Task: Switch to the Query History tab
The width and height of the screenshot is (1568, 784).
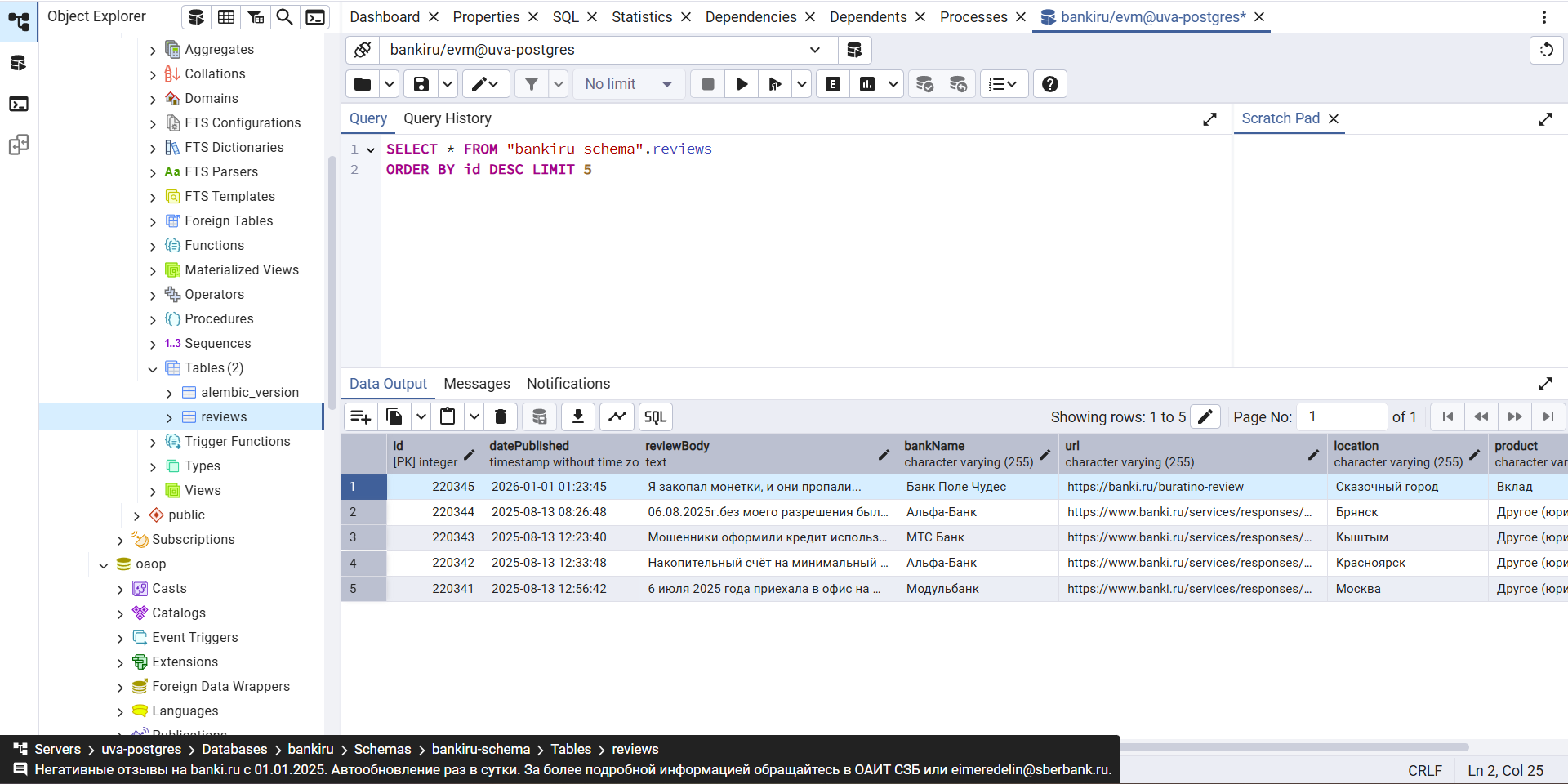Action: (x=448, y=118)
